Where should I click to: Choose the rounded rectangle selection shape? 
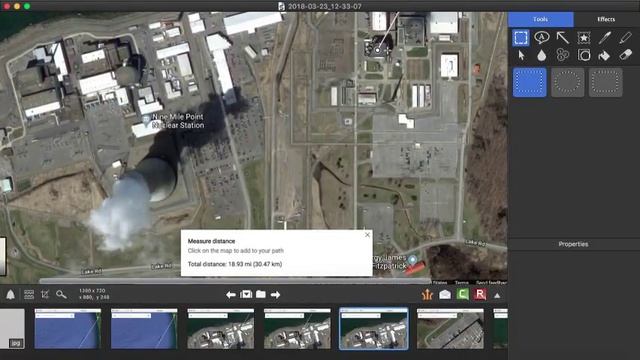(x=605, y=82)
